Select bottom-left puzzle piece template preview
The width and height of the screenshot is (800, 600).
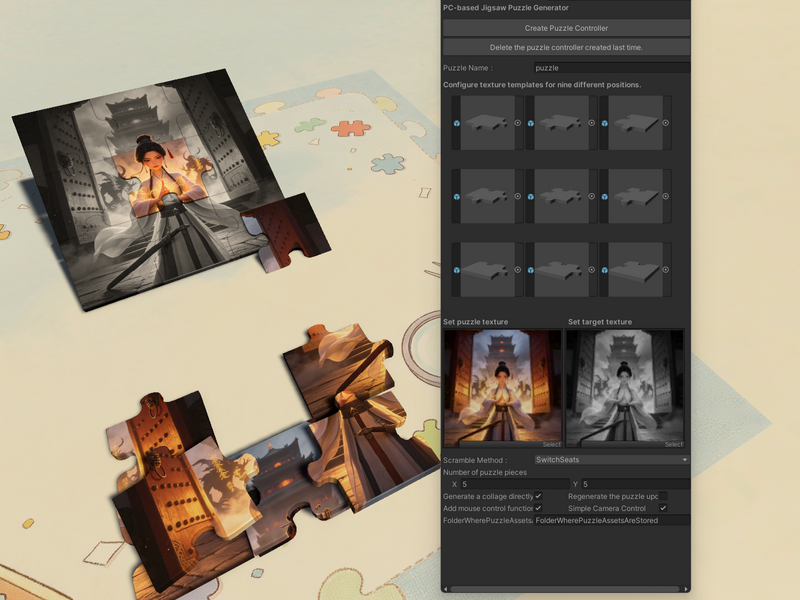point(487,270)
